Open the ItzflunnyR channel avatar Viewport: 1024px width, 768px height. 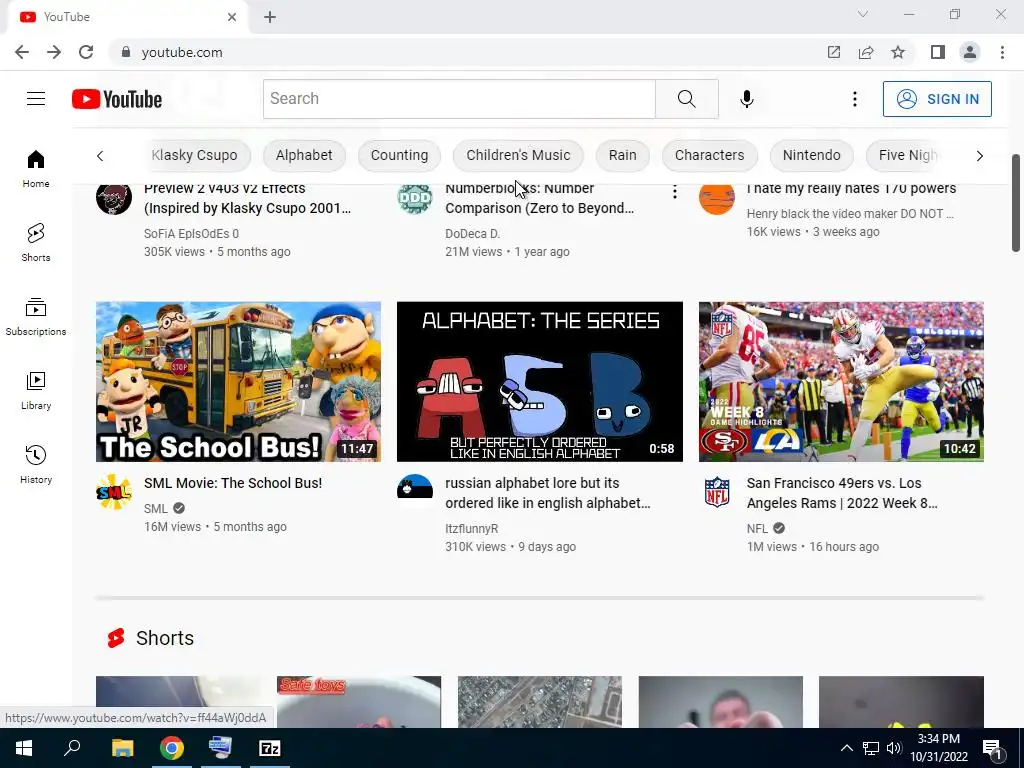(x=415, y=492)
